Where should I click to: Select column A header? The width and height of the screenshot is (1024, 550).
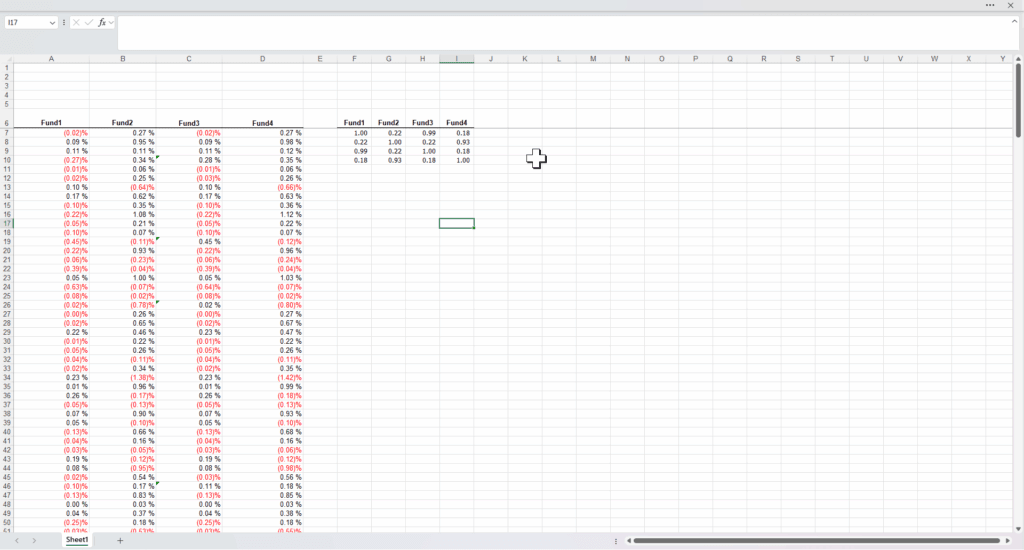[x=51, y=59]
